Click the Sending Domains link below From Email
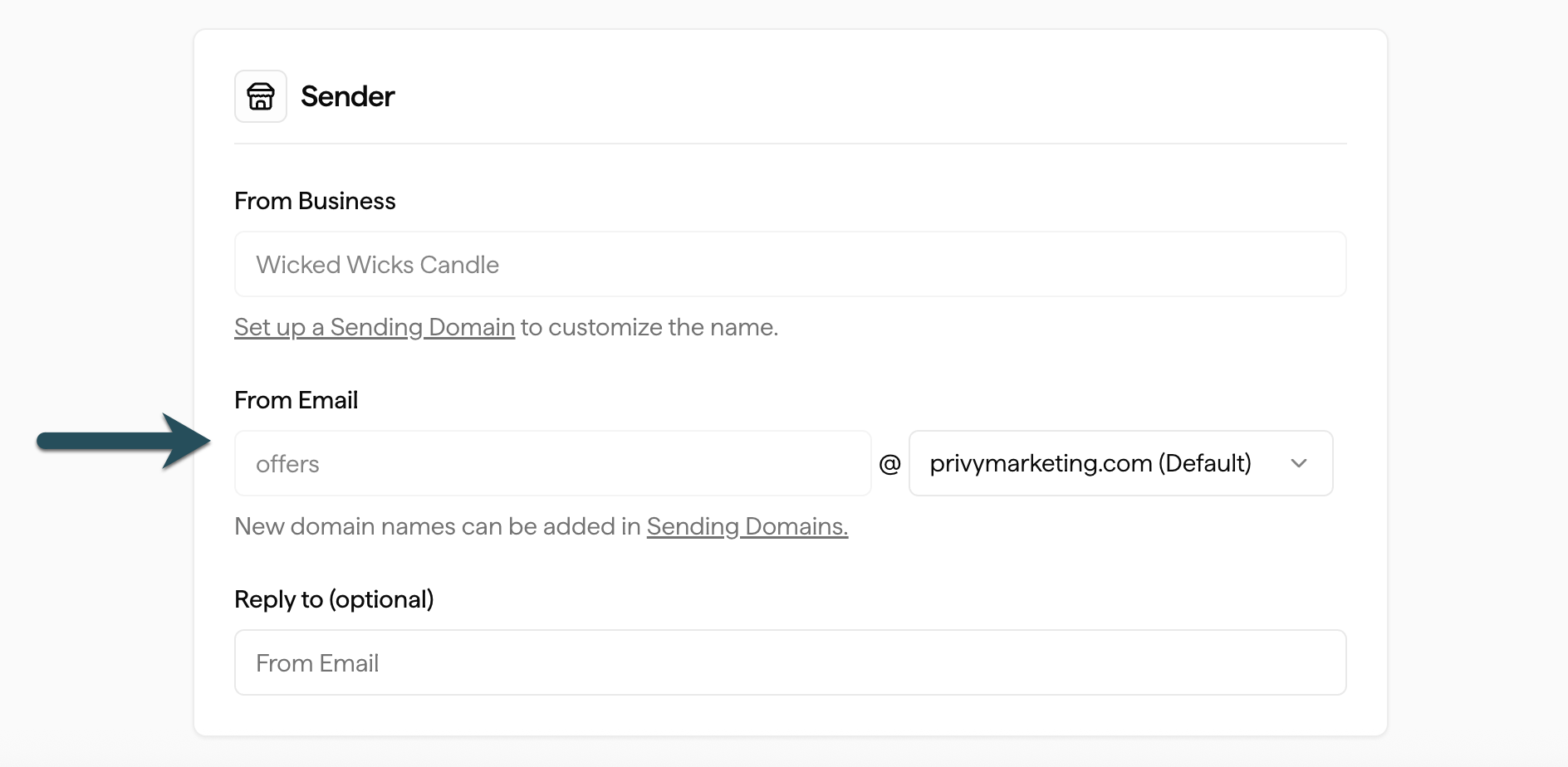The width and height of the screenshot is (1568, 767). pyautogui.click(x=747, y=525)
